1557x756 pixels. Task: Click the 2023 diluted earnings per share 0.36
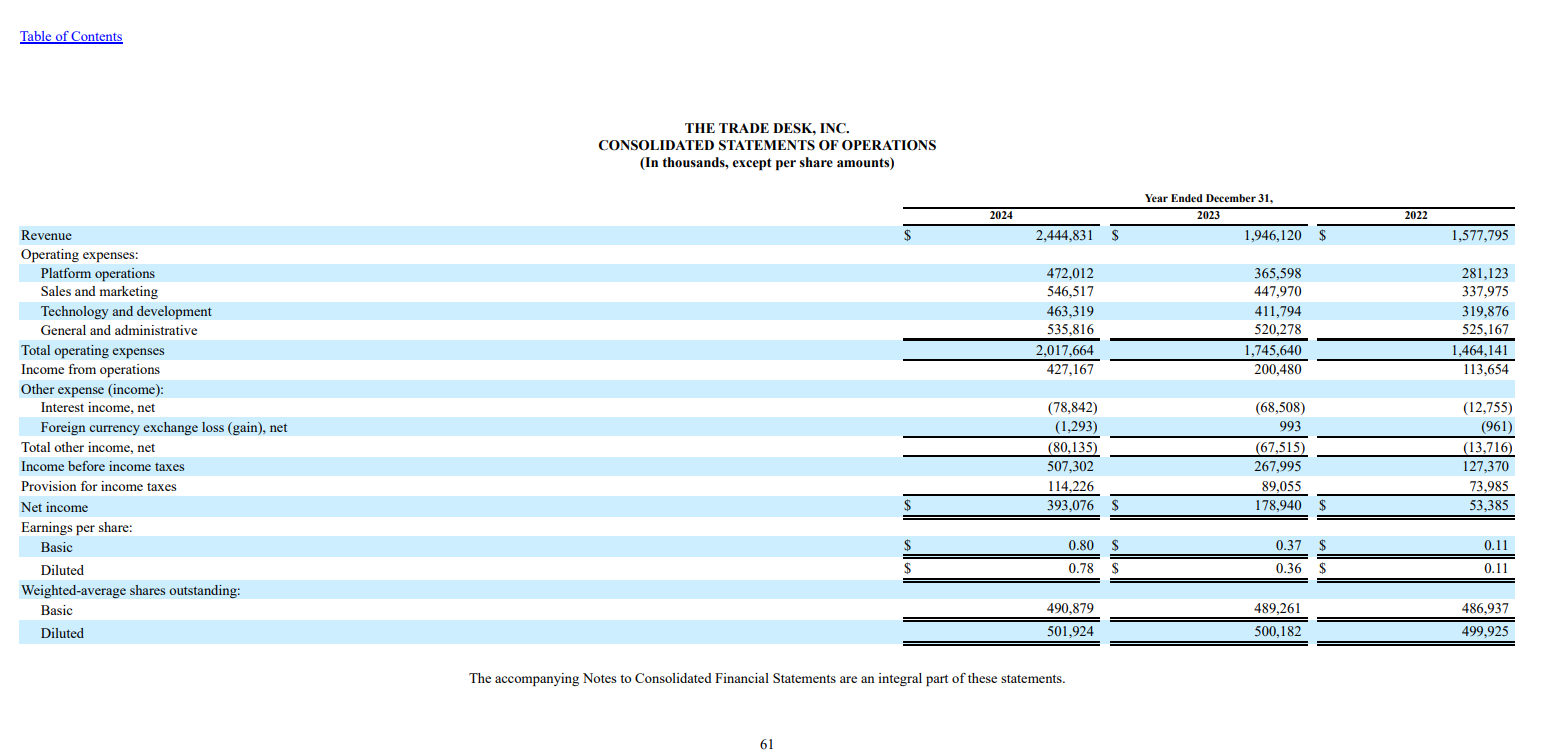click(x=1288, y=570)
